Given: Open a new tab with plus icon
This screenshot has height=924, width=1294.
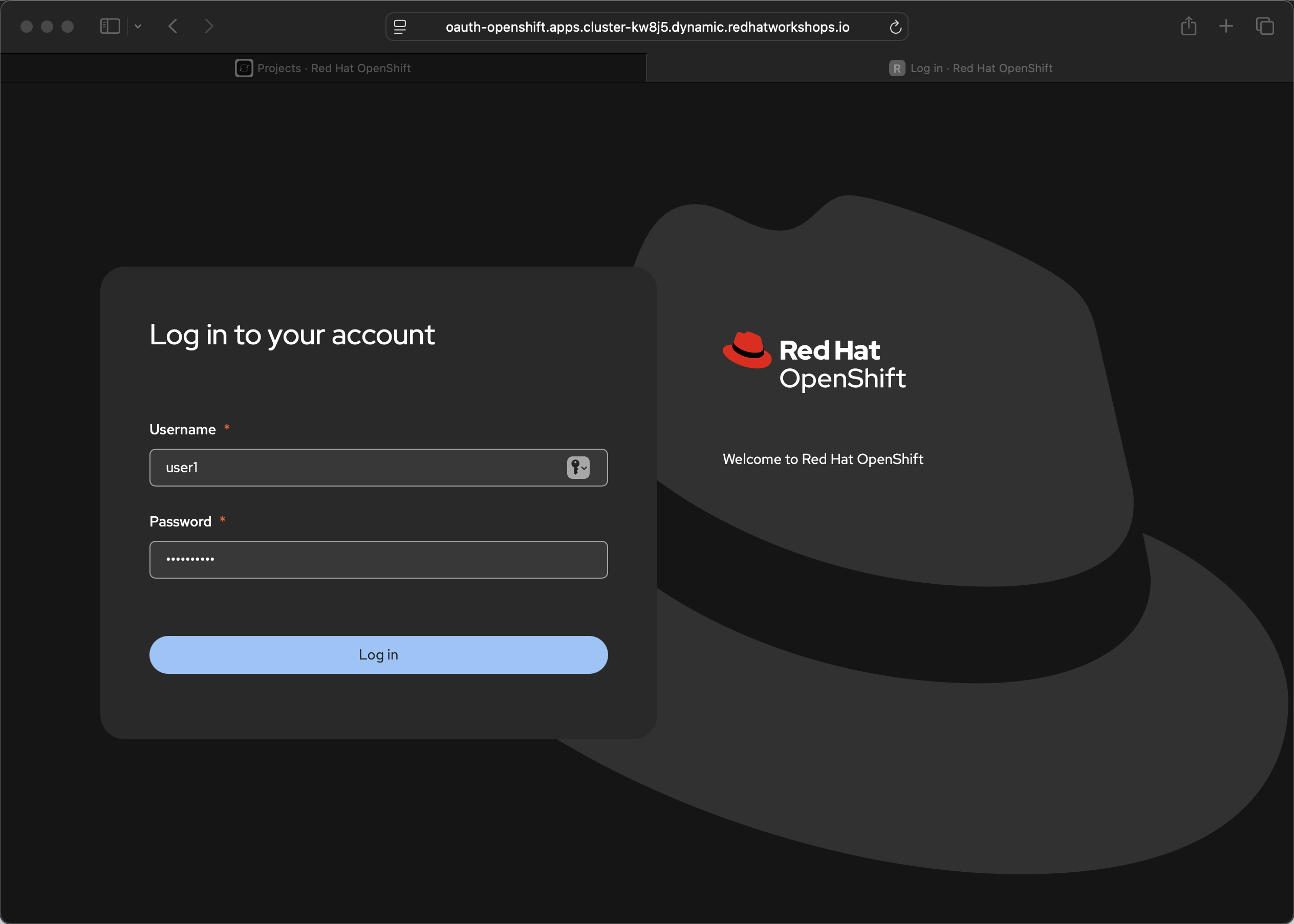Looking at the screenshot, I should 1226,26.
